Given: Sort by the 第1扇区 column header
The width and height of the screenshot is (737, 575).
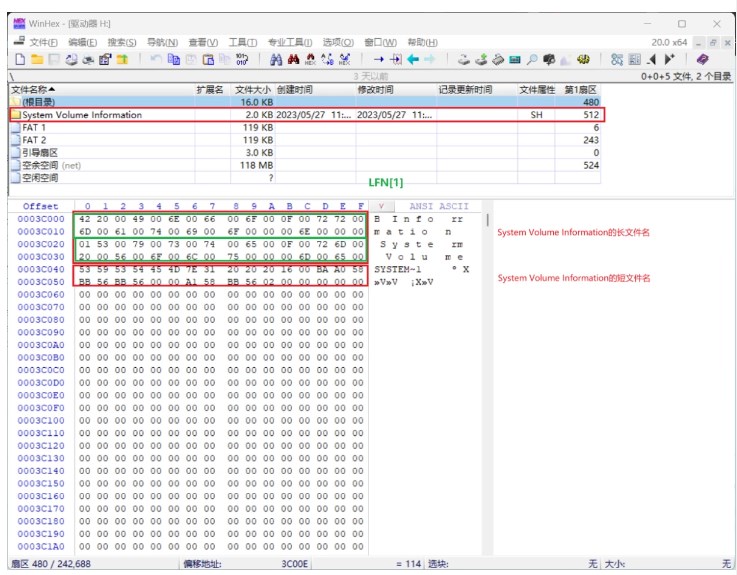Looking at the screenshot, I should click(x=580, y=90).
